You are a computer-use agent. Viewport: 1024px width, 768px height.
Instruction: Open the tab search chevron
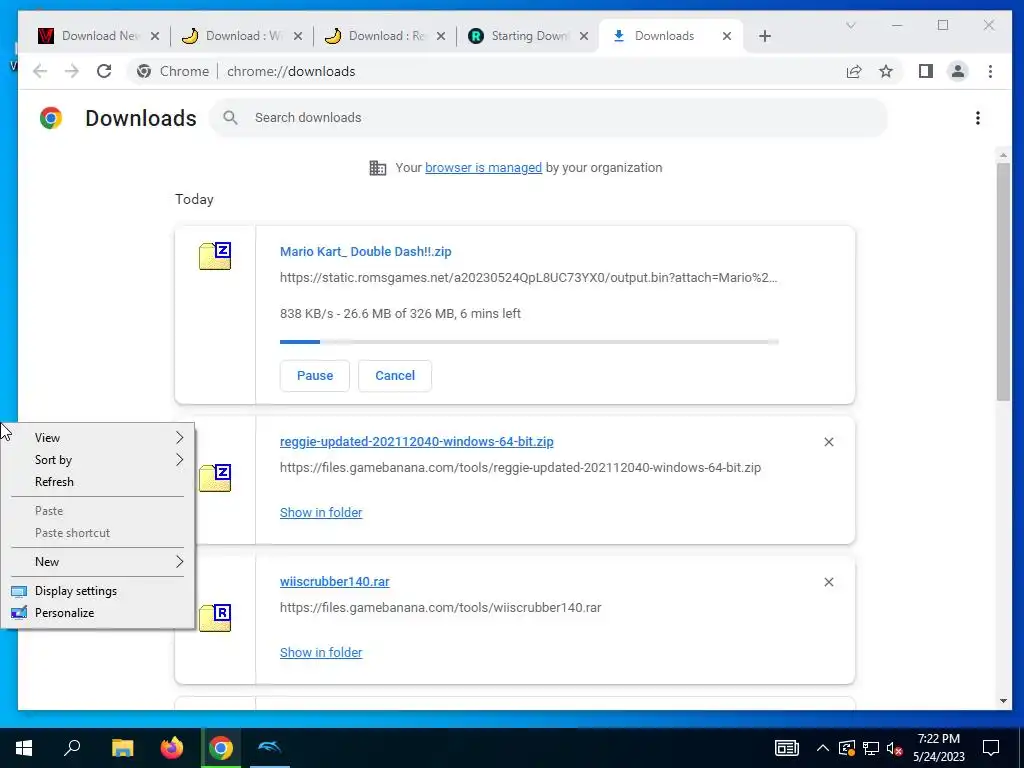click(x=850, y=25)
